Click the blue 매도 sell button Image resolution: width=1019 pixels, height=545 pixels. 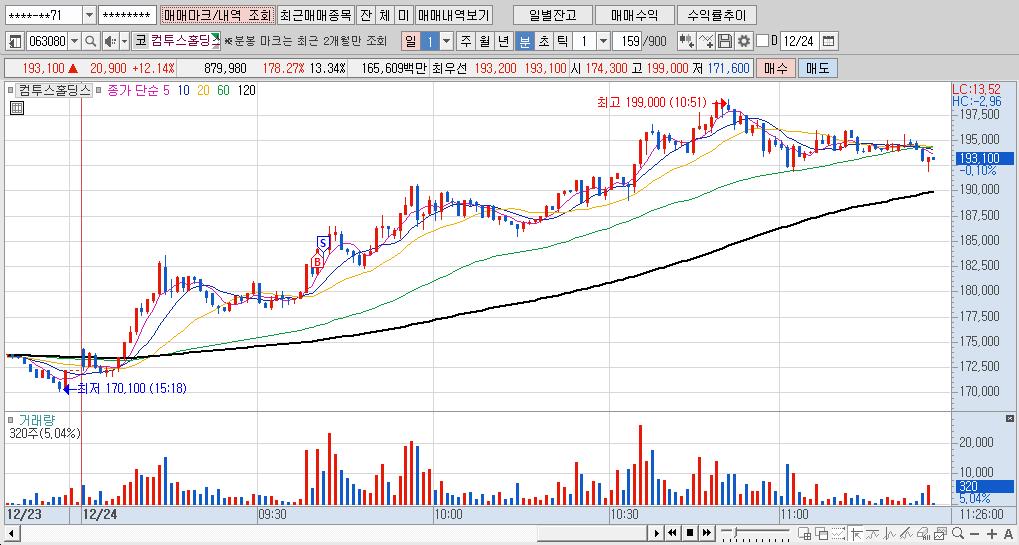pyautogui.click(x=816, y=68)
